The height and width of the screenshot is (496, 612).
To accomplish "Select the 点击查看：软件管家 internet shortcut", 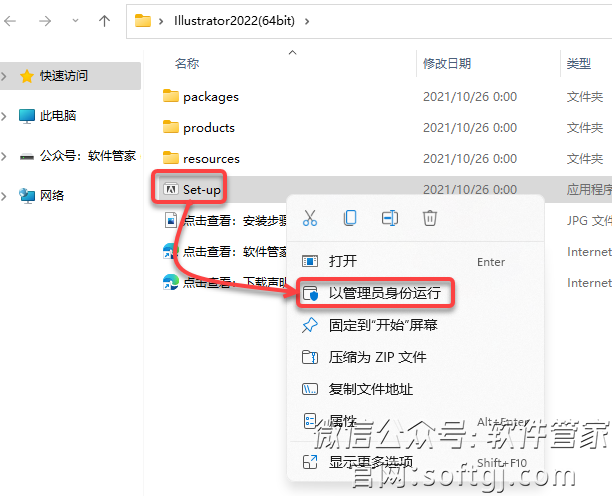I will pyautogui.click(x=235, y=252).
